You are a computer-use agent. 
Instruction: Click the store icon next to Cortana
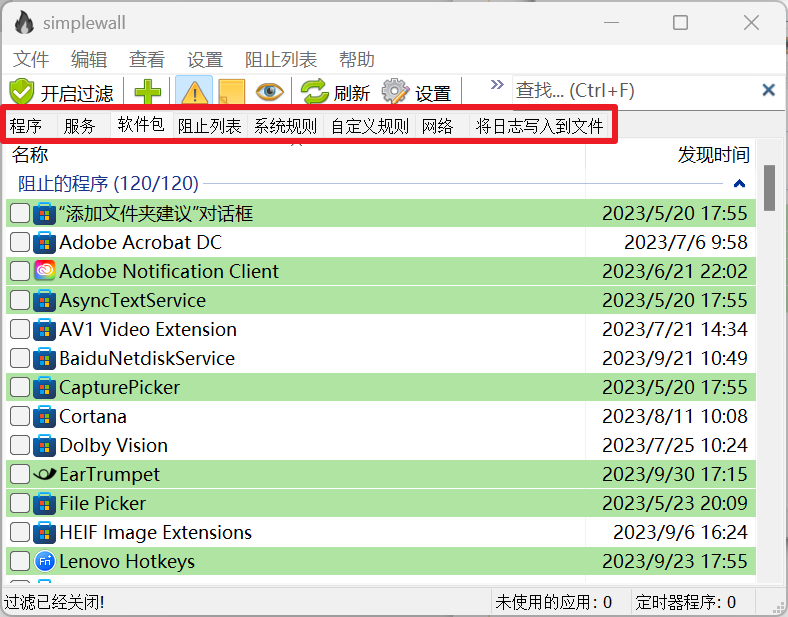44,416
